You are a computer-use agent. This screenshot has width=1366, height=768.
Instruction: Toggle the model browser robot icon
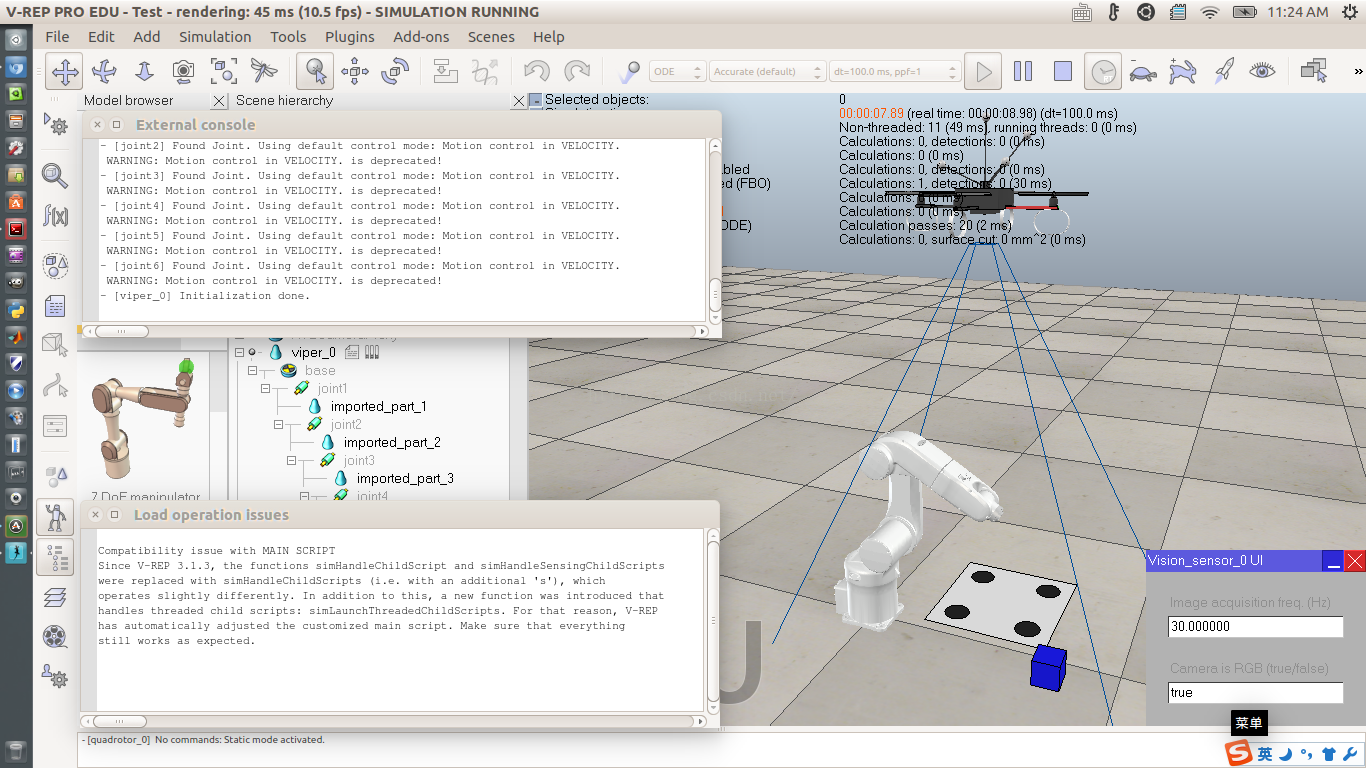pyautogui.click(x=55, y=517)
